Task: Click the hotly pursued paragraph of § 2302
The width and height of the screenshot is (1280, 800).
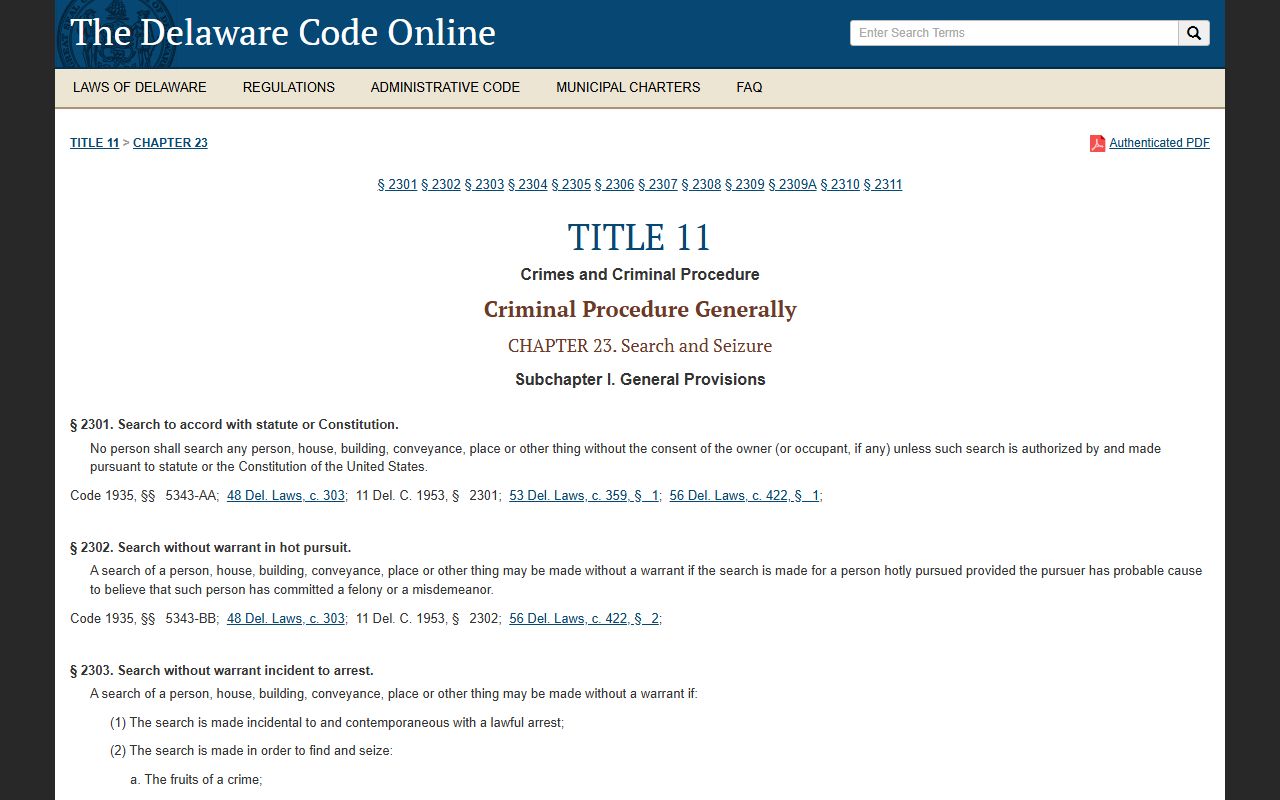Action: [x=646, y=580]
